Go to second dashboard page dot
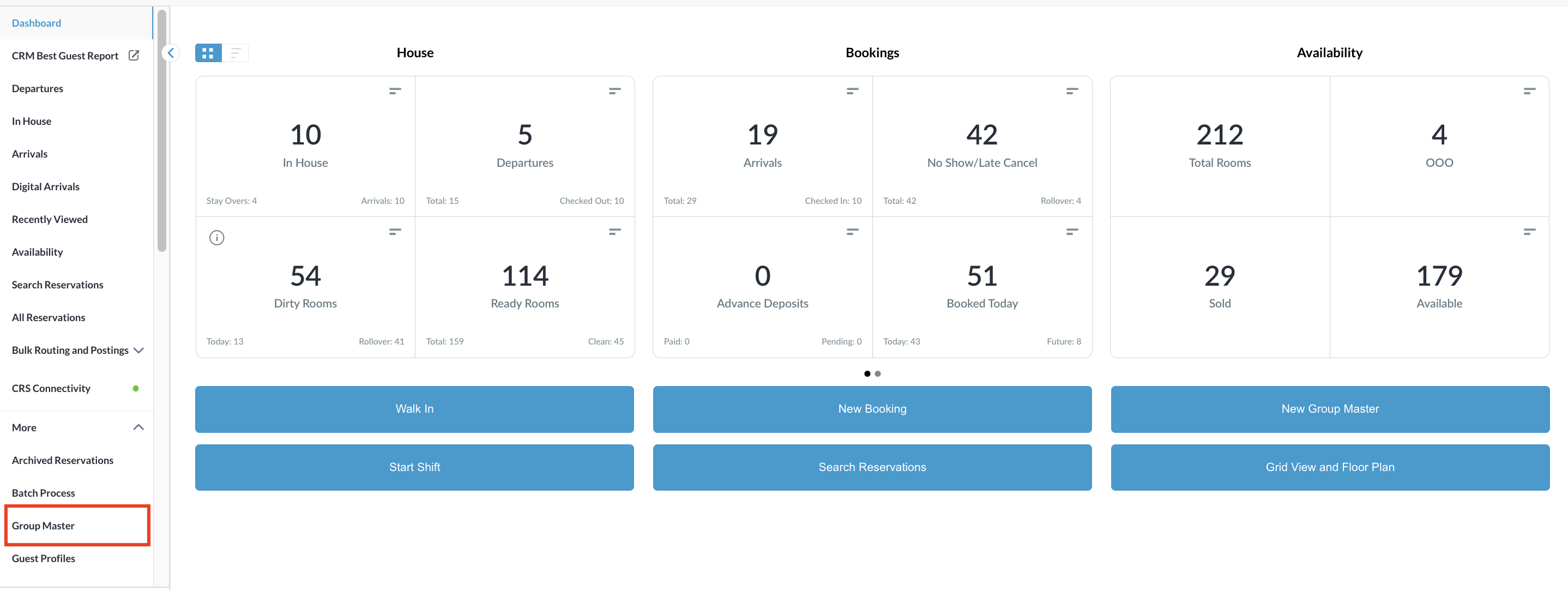1568x591 pixels. [x=878, y=373]
